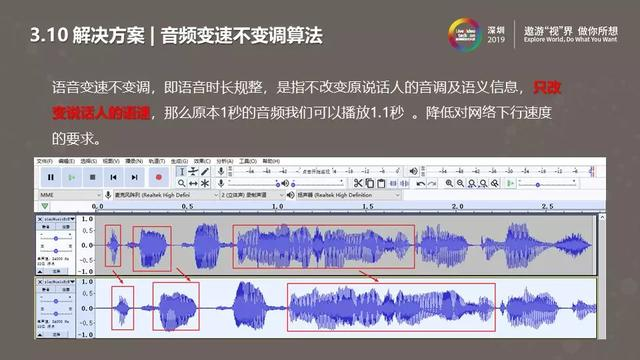Open the 编辑(E) Edit menu
This screenshot has width=640, height=360.
[67, 161]
